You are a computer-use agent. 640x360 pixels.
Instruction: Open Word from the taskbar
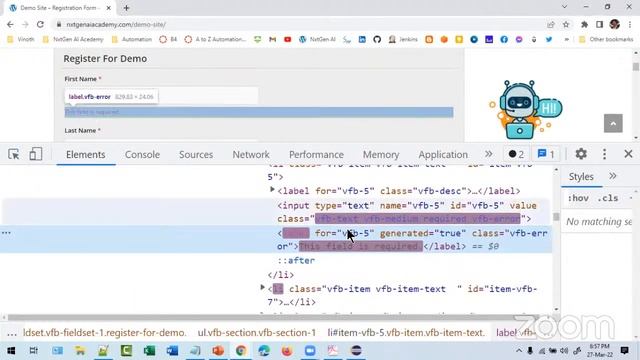click(172, 351)
